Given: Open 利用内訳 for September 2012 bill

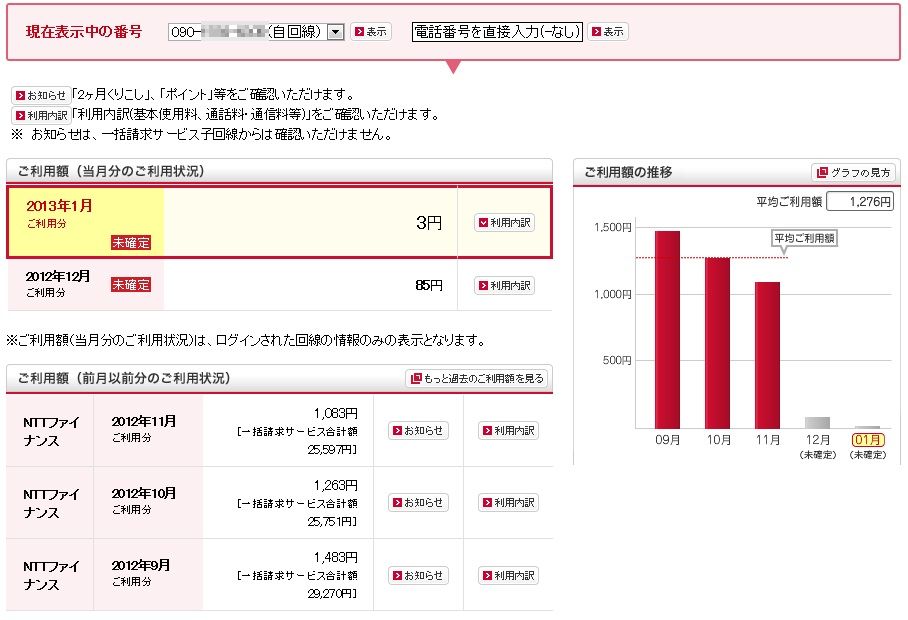Looking at the screenshot, I should click(508, 576).
